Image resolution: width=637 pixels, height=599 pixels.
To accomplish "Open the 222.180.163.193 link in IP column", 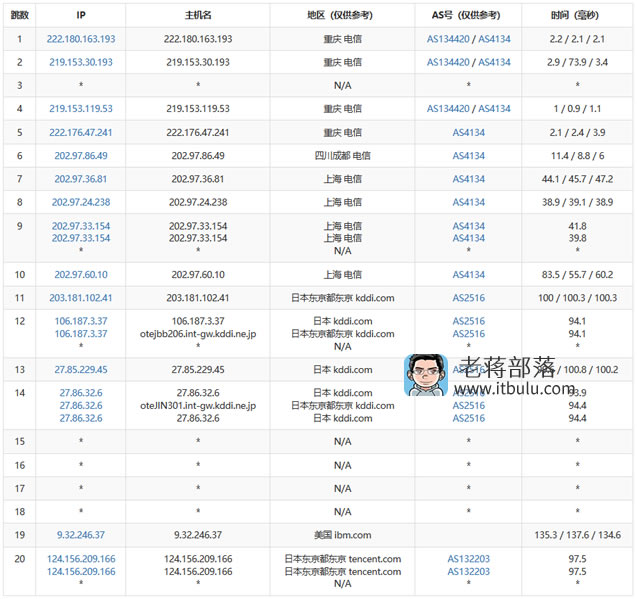I will [81, 39].
